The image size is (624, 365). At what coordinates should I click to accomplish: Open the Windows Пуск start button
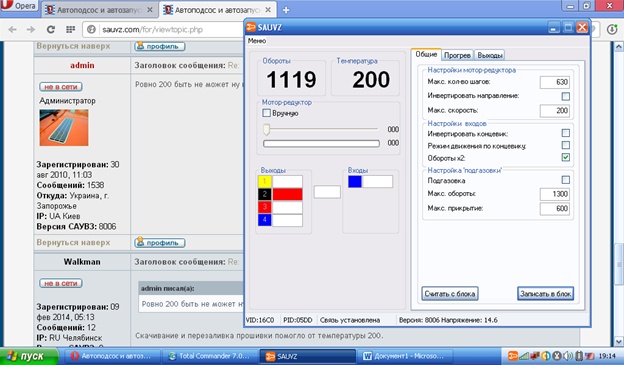pyautogui.click(x=29, y=356)
